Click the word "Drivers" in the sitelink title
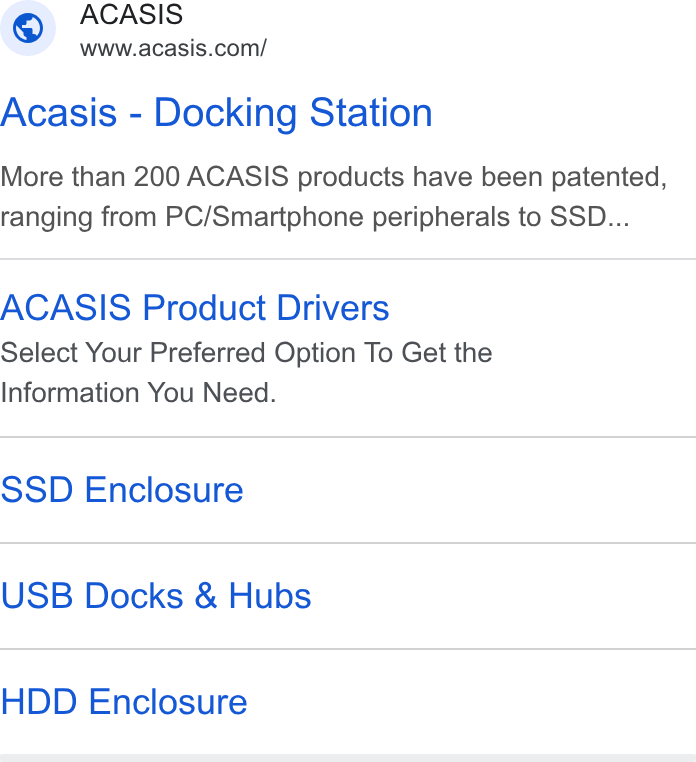Image resolution: width=696 pixels, height=762 pixels. [333, 308]
